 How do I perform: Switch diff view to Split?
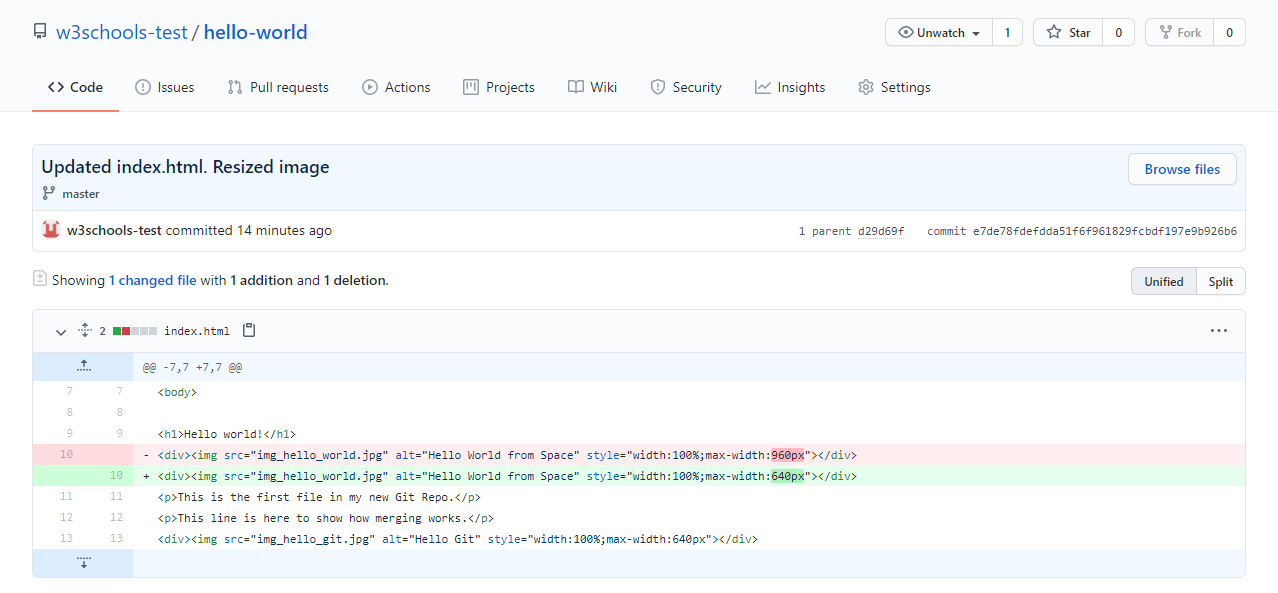[1221, 281]
